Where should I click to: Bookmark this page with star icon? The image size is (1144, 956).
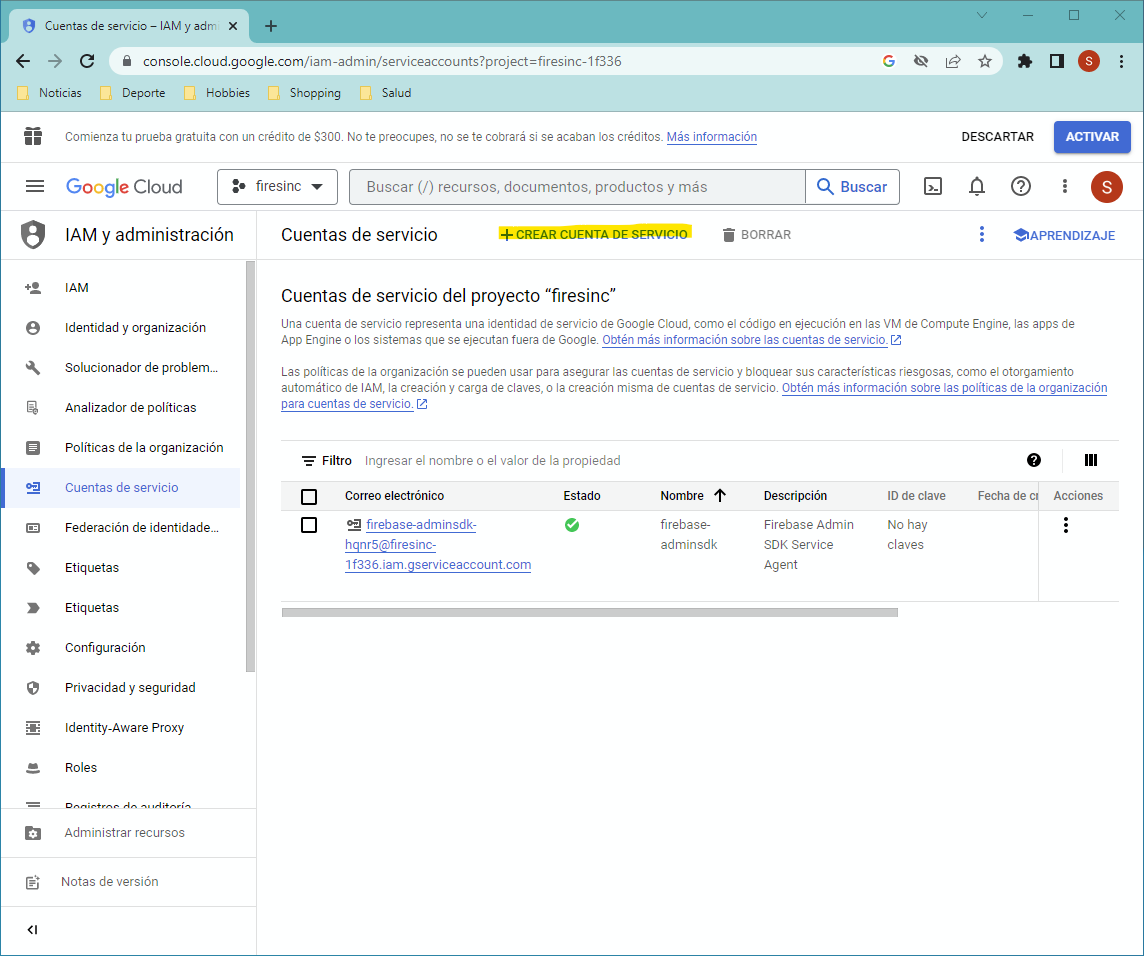(985, 61)
